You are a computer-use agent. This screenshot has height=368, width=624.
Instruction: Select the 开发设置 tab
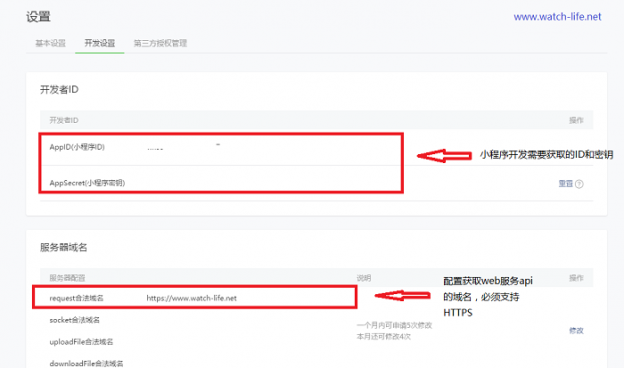(99, 43)
